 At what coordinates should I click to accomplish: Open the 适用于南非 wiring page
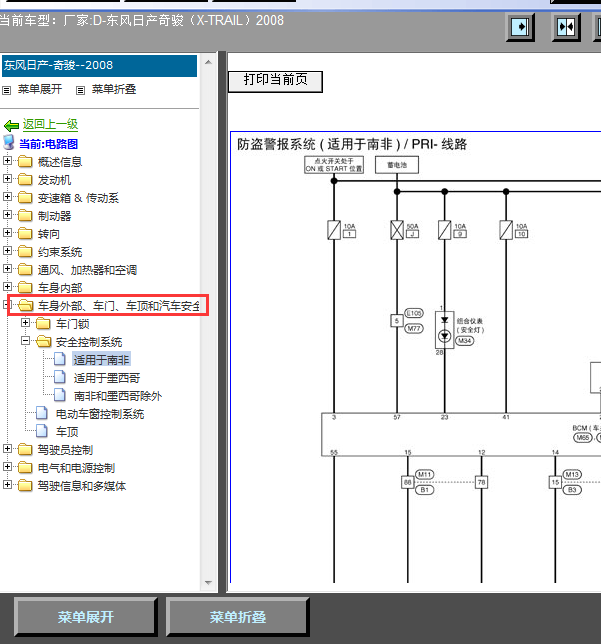(x=101, y=360)
